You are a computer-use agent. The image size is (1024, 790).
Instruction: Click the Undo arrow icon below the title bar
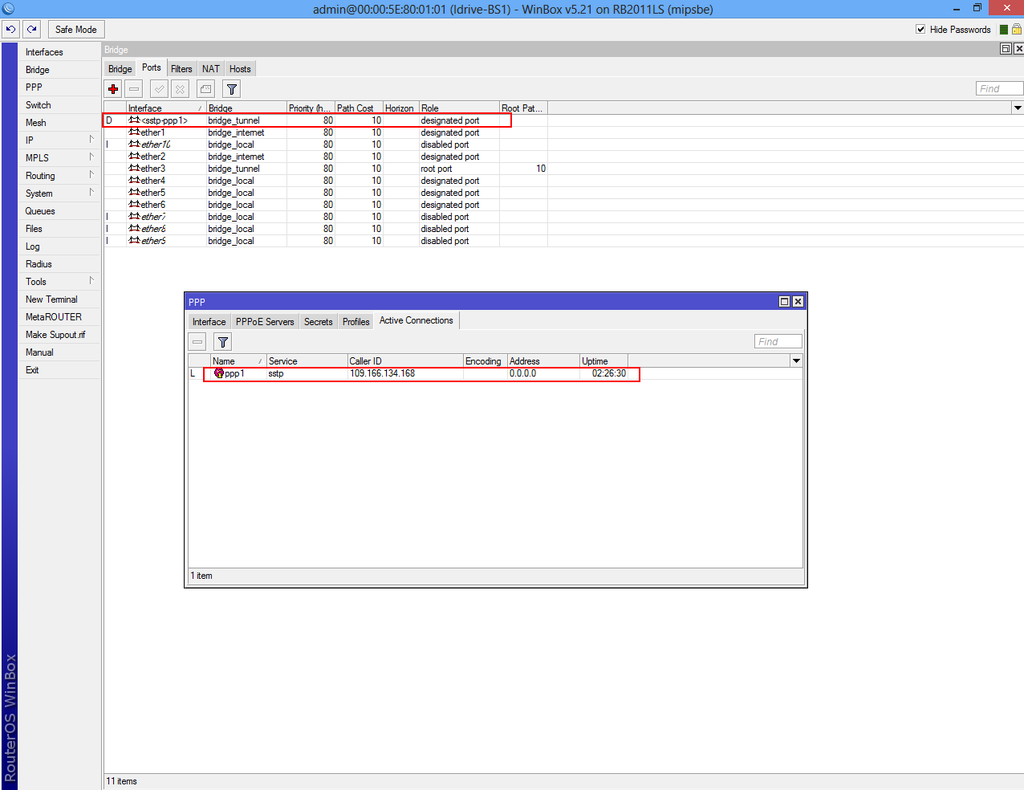click(10, 28)
